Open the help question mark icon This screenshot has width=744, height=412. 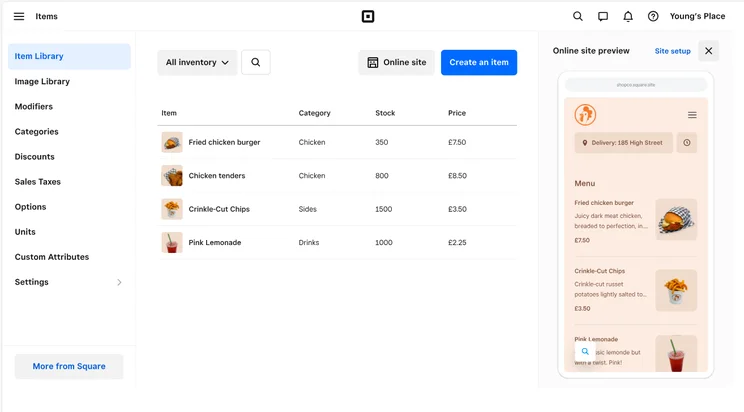653,17
